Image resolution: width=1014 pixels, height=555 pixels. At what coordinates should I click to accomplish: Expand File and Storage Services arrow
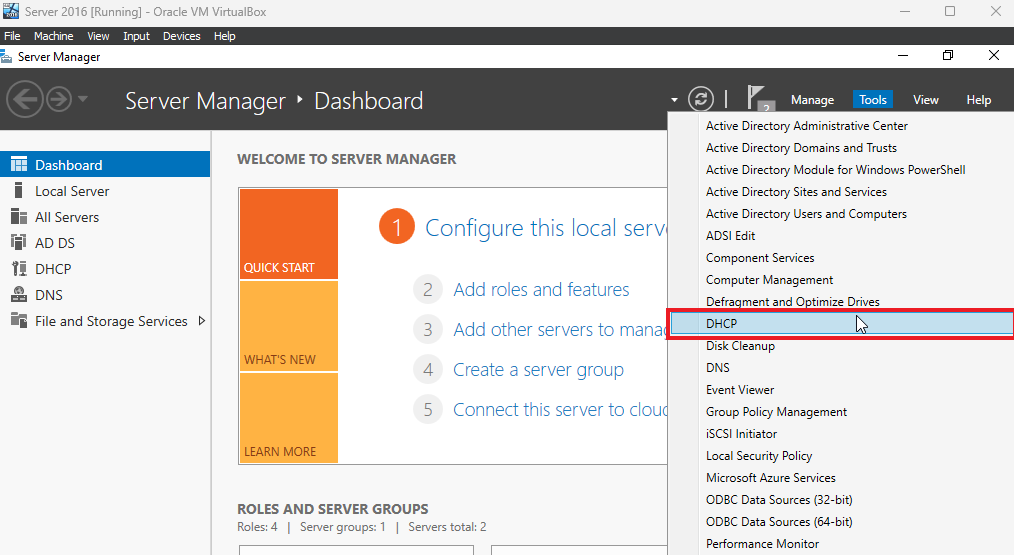click(202, 321)
